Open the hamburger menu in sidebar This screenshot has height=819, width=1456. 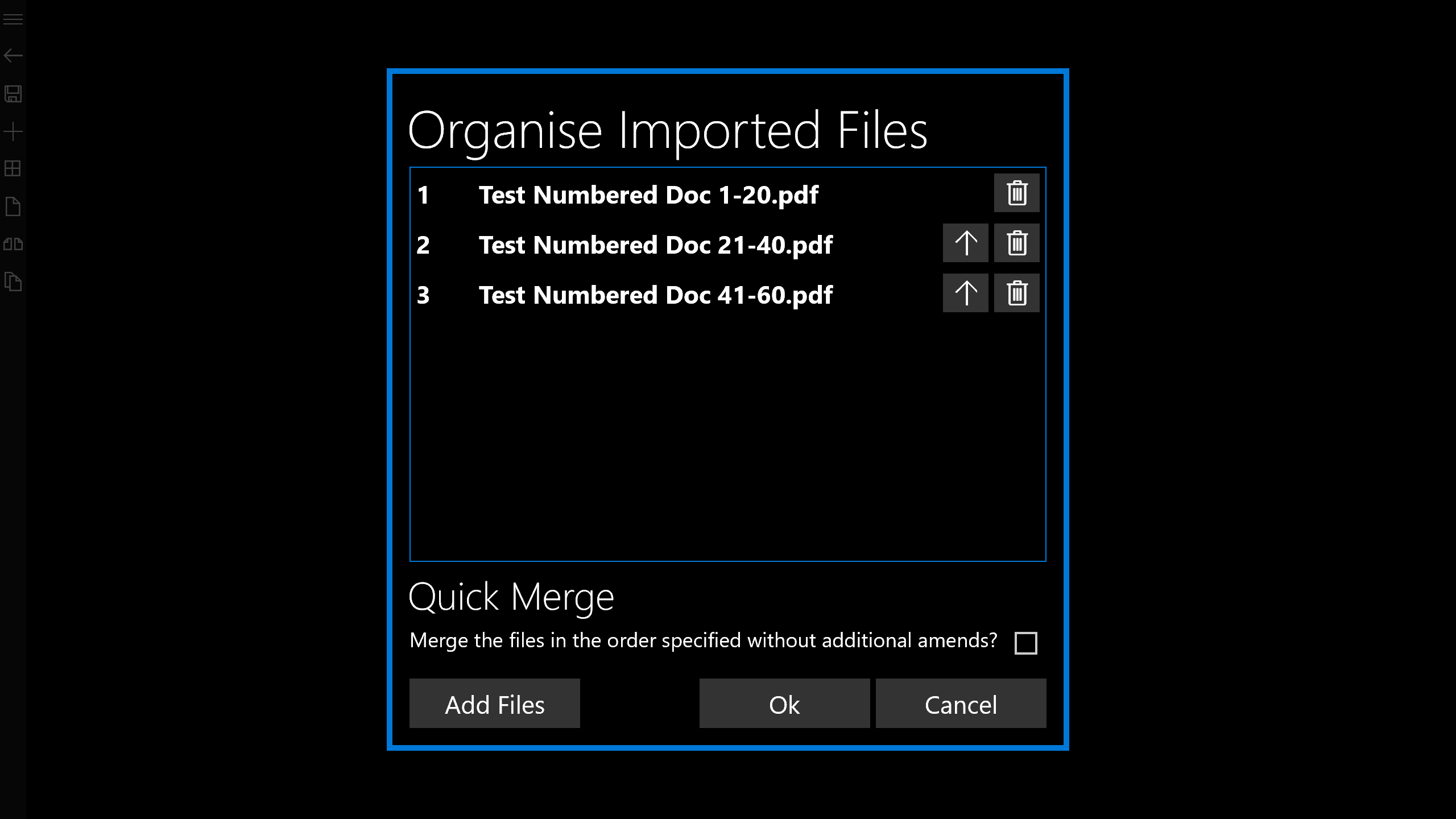pos(13,20)
